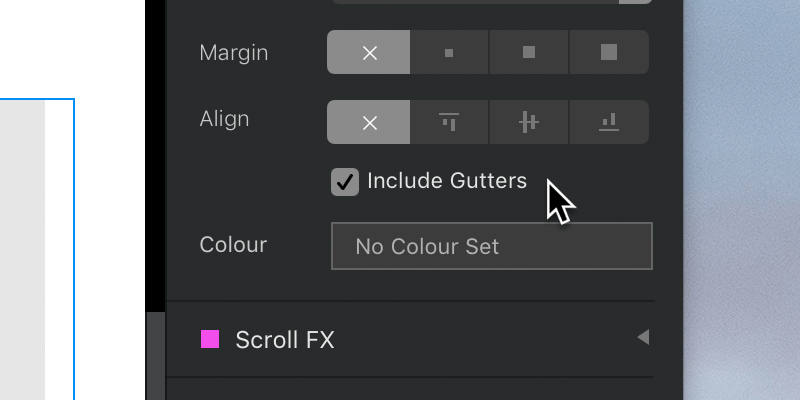Set Align to vertical middle
Viewport: 800px width, 400px height.
pyautogui.click(x=529, y=122)
